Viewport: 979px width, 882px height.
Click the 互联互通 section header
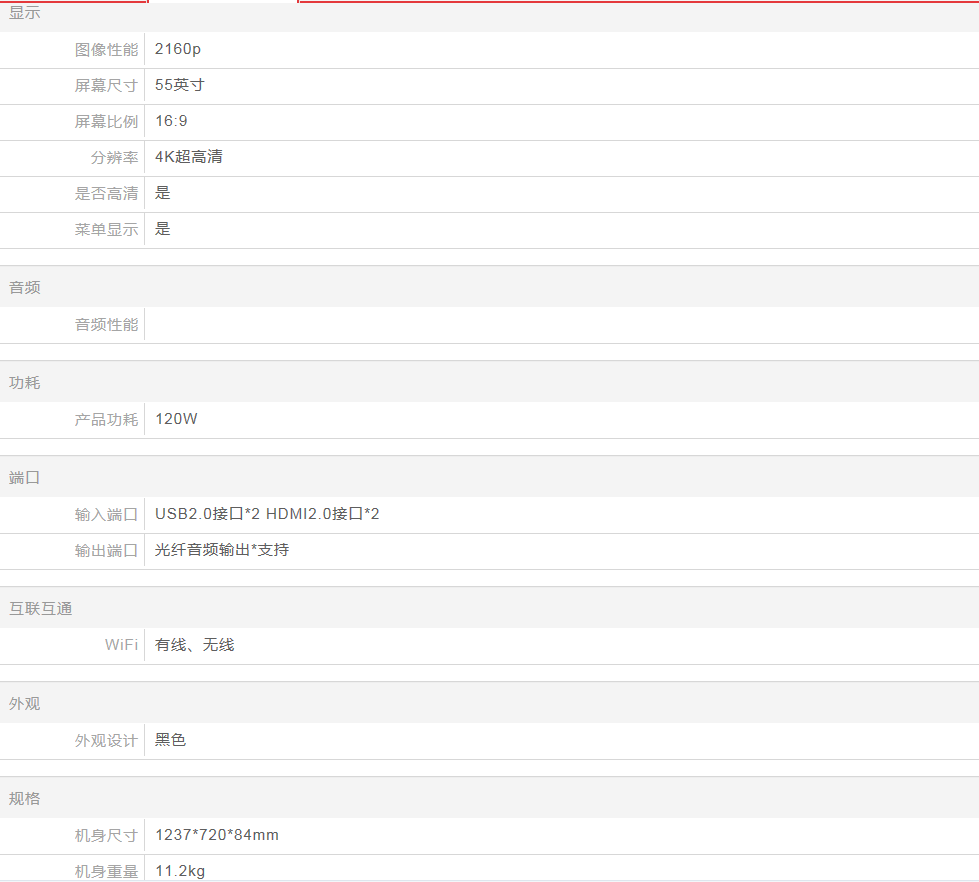41,609
